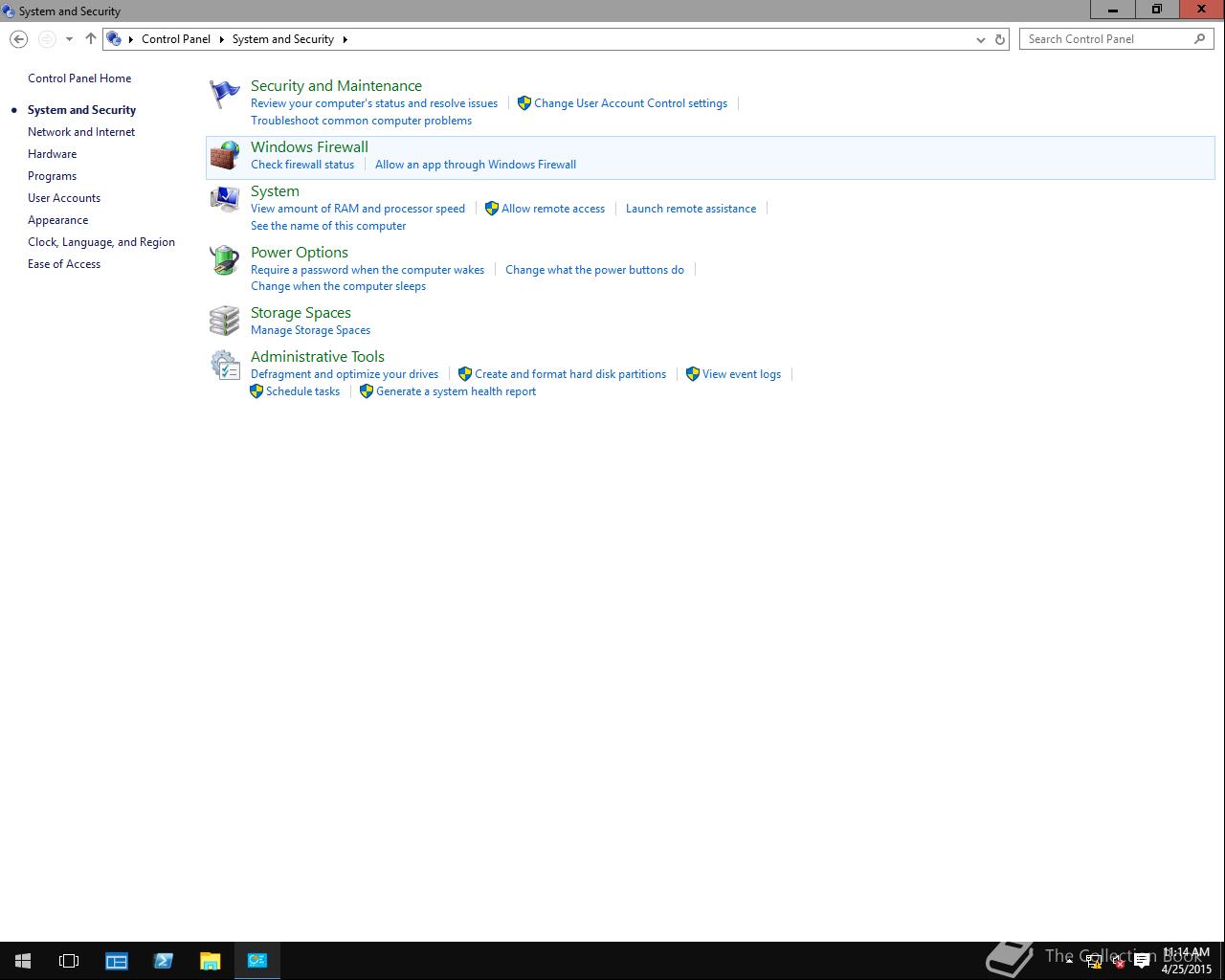Click the search magnifier icon
This screenshot has width=1225, height=980.
[1199, 39]
